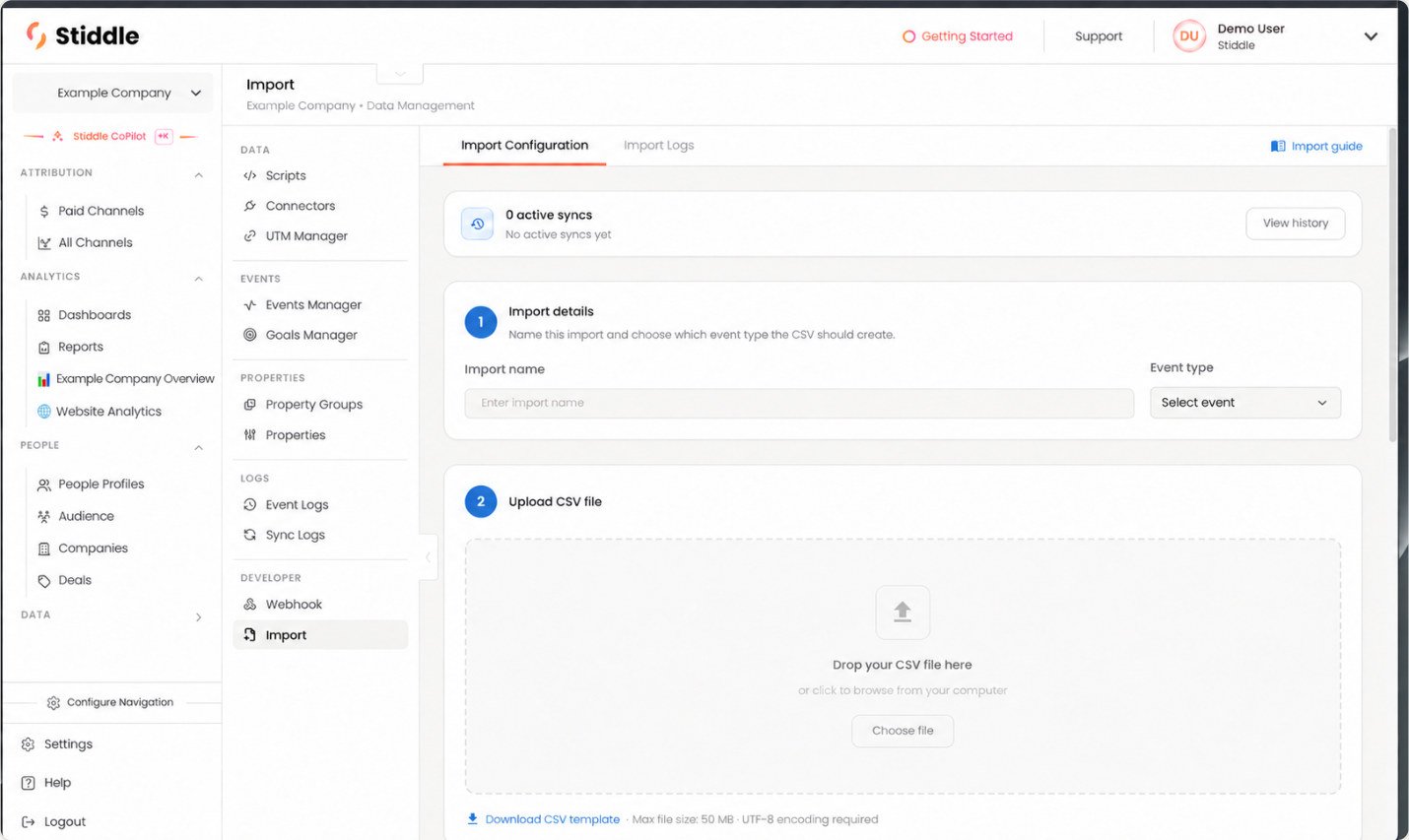Image resolution: width=1409 pixels, height=840 pixels.
Task: Collapse the People section
Action: (198, 448)
